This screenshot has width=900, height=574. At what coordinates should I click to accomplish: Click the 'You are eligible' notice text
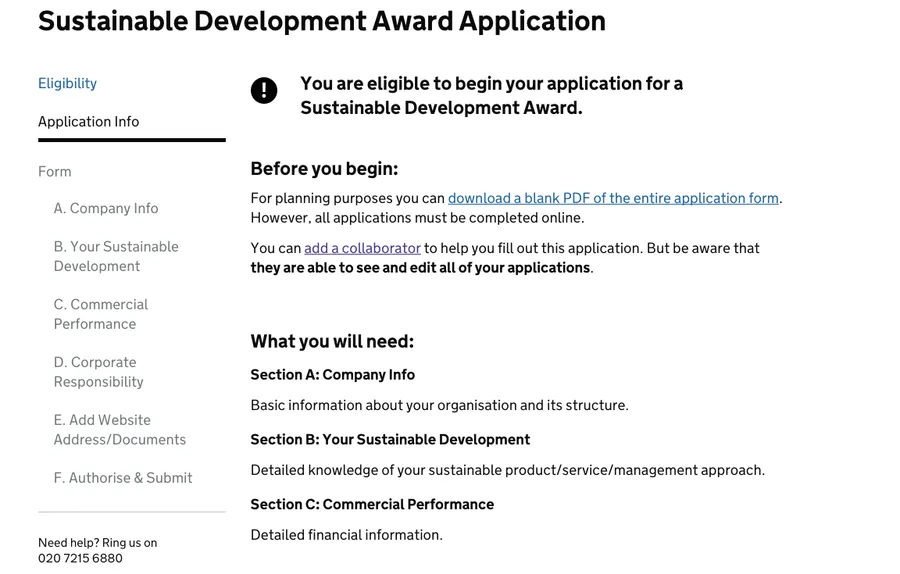pyautogui.click(x=491, y=95)
